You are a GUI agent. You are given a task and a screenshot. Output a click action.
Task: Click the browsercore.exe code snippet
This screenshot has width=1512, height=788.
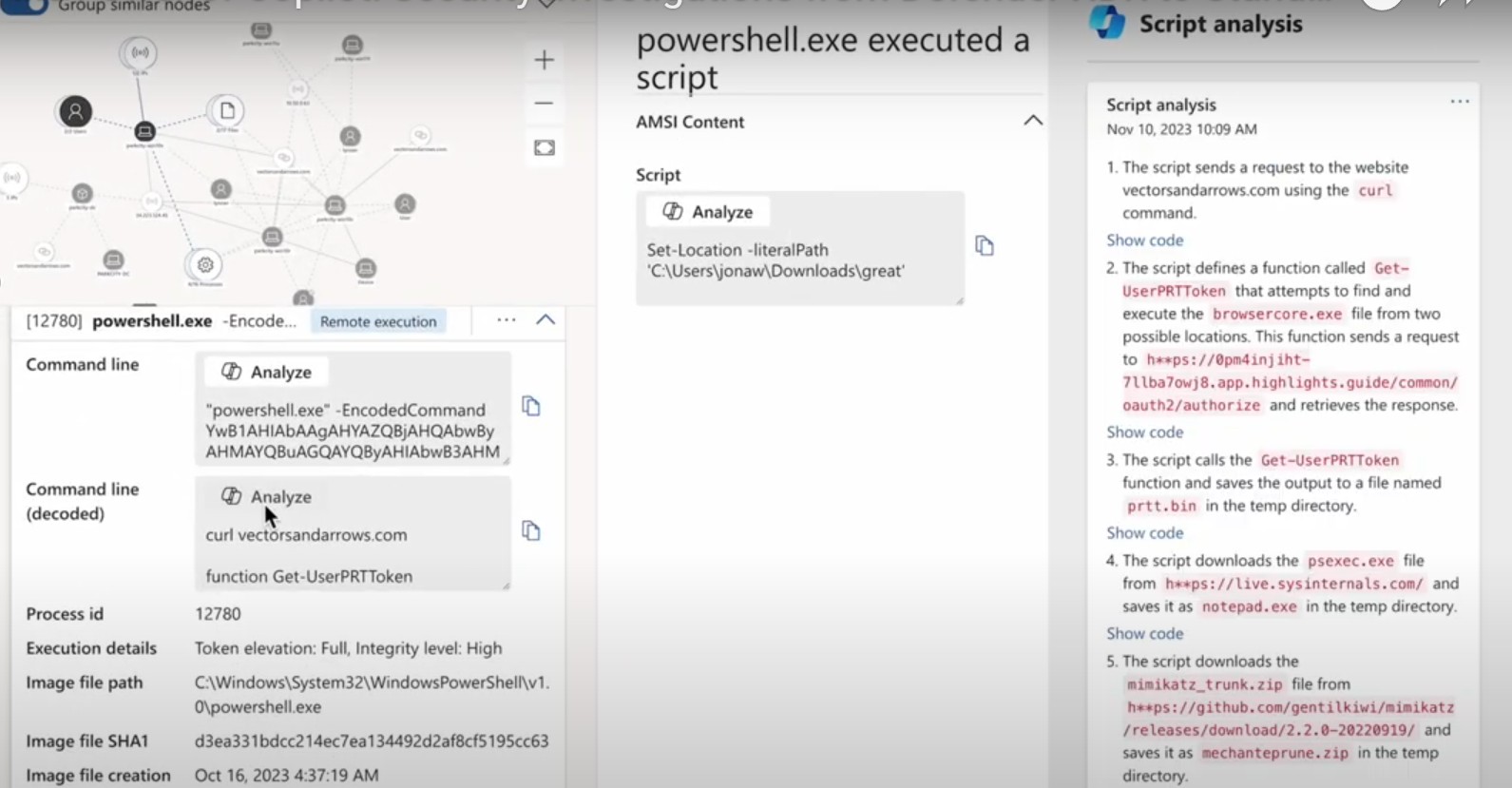[1277, 315]
